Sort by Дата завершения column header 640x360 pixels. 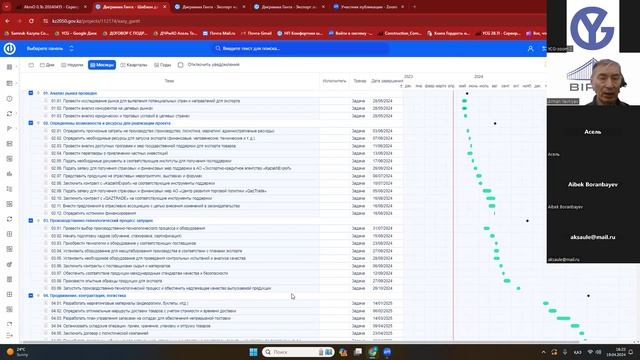387,81
